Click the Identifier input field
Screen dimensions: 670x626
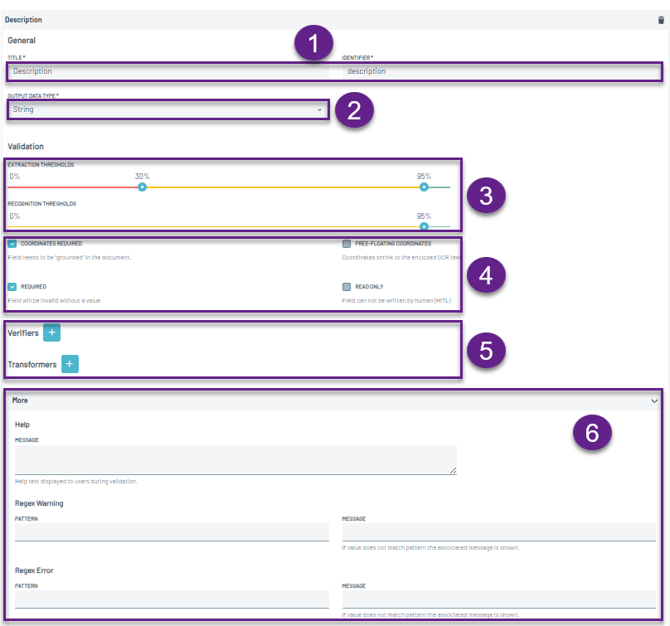coord(498,71)
